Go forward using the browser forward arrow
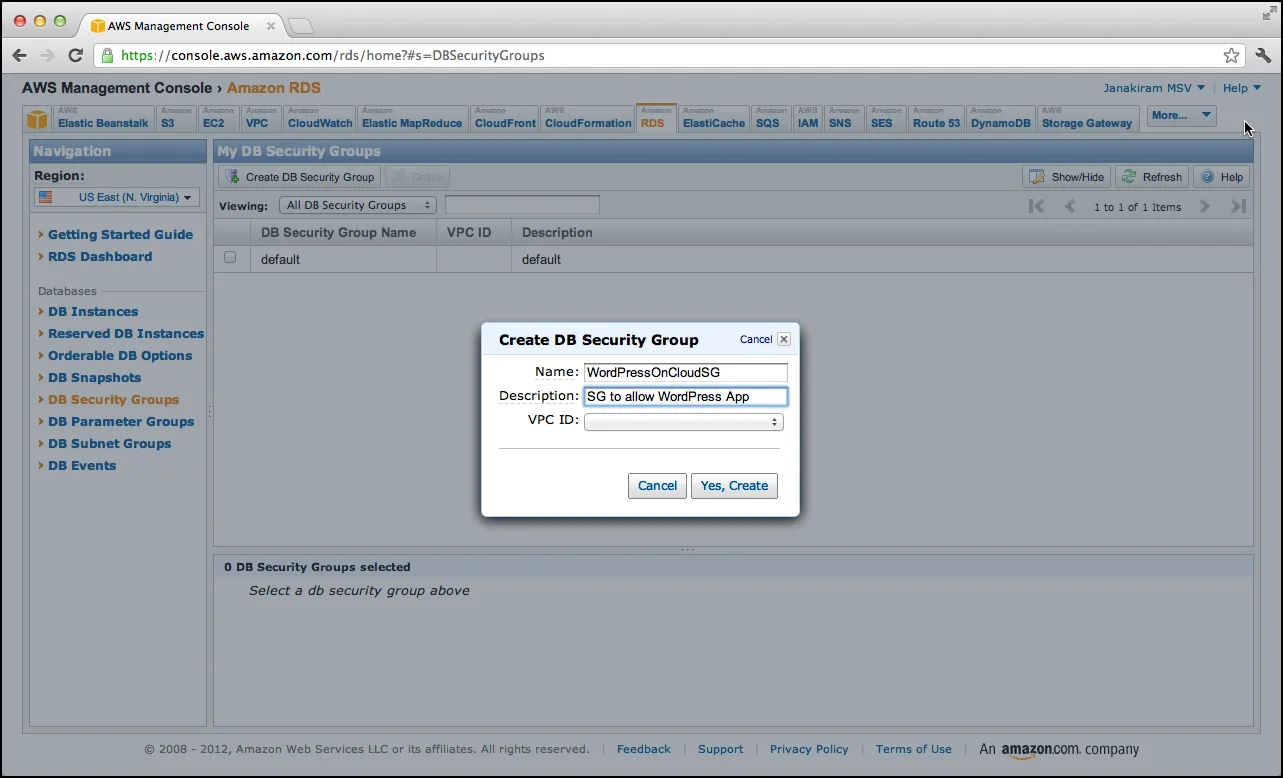The width and height of the screenshot is (1283, 778). pos(47,55)
